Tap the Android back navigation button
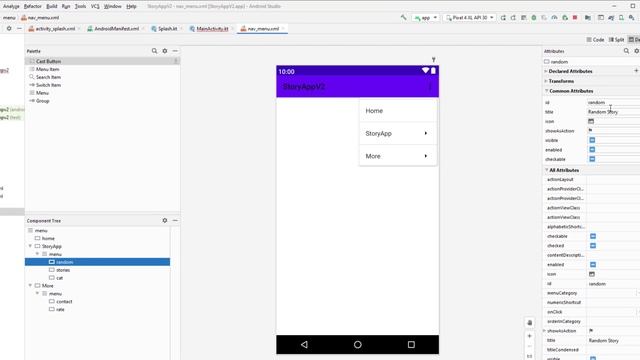This screenshot has width=640, height=360. click(304, 344)
